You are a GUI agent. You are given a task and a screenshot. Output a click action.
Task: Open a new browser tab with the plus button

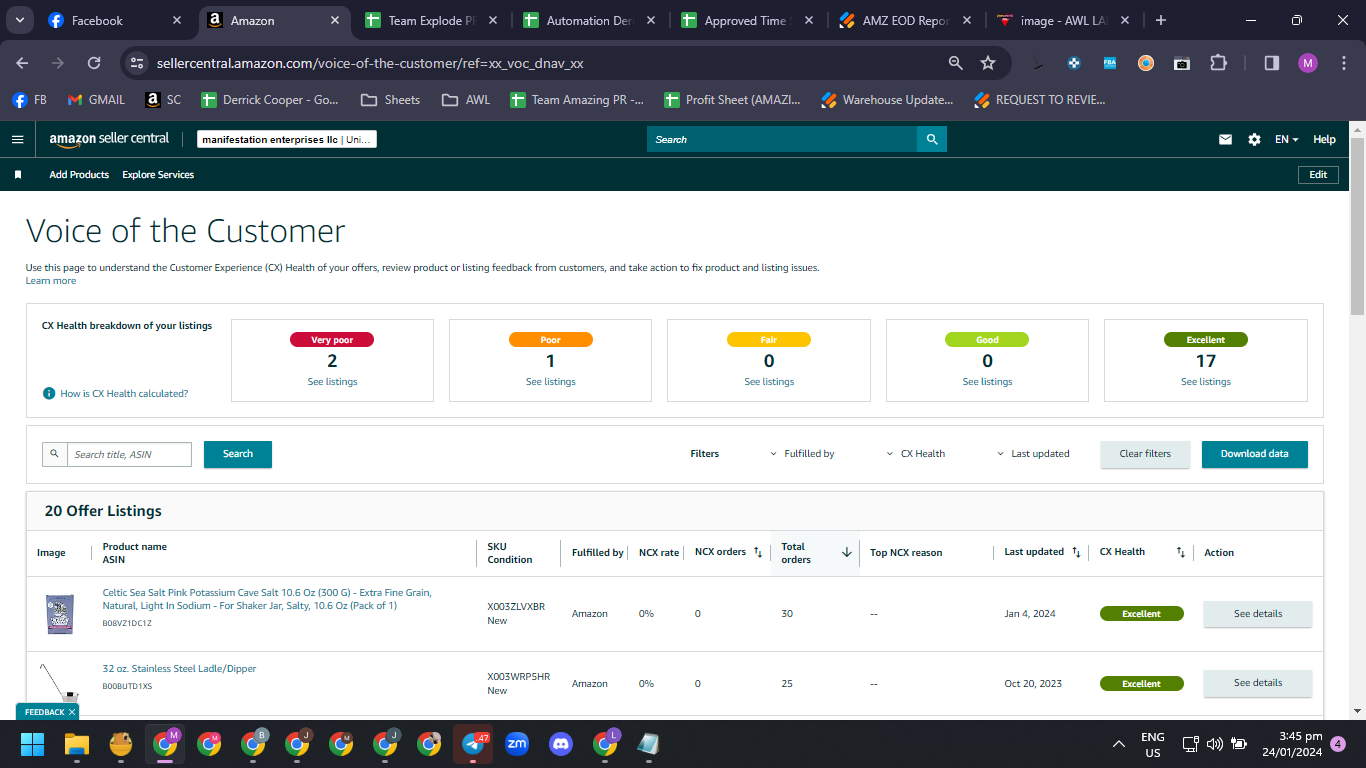[x=1160, y=20]
